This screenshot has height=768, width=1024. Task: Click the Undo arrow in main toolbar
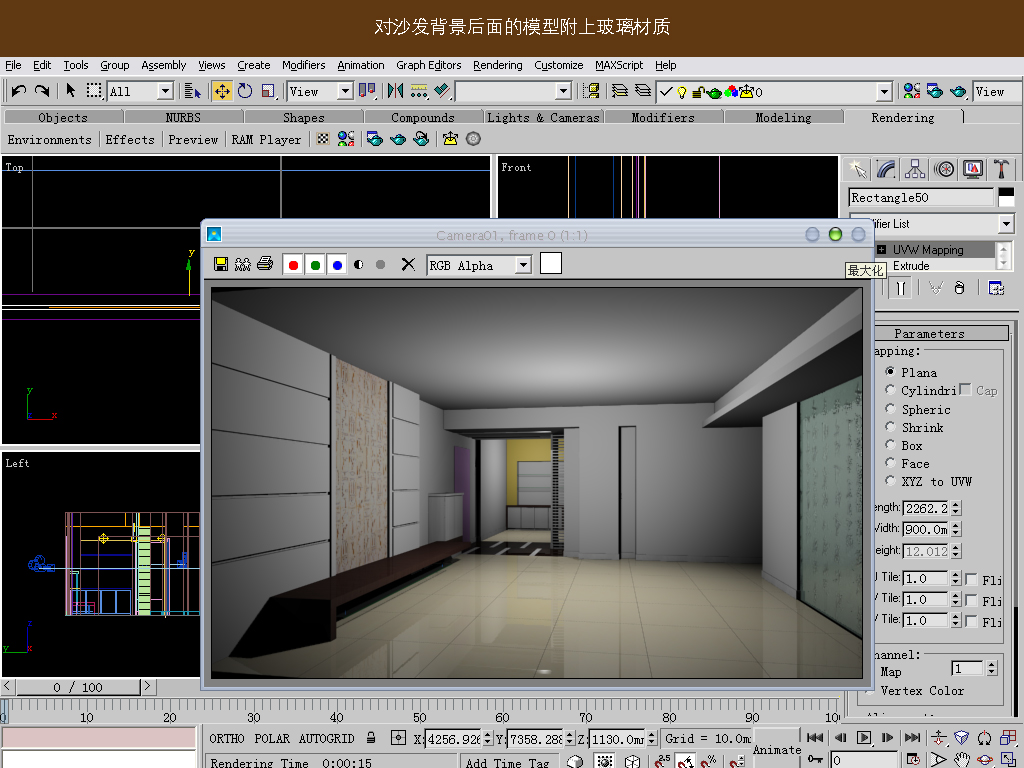pyautogui.click(x=18, y=91)
